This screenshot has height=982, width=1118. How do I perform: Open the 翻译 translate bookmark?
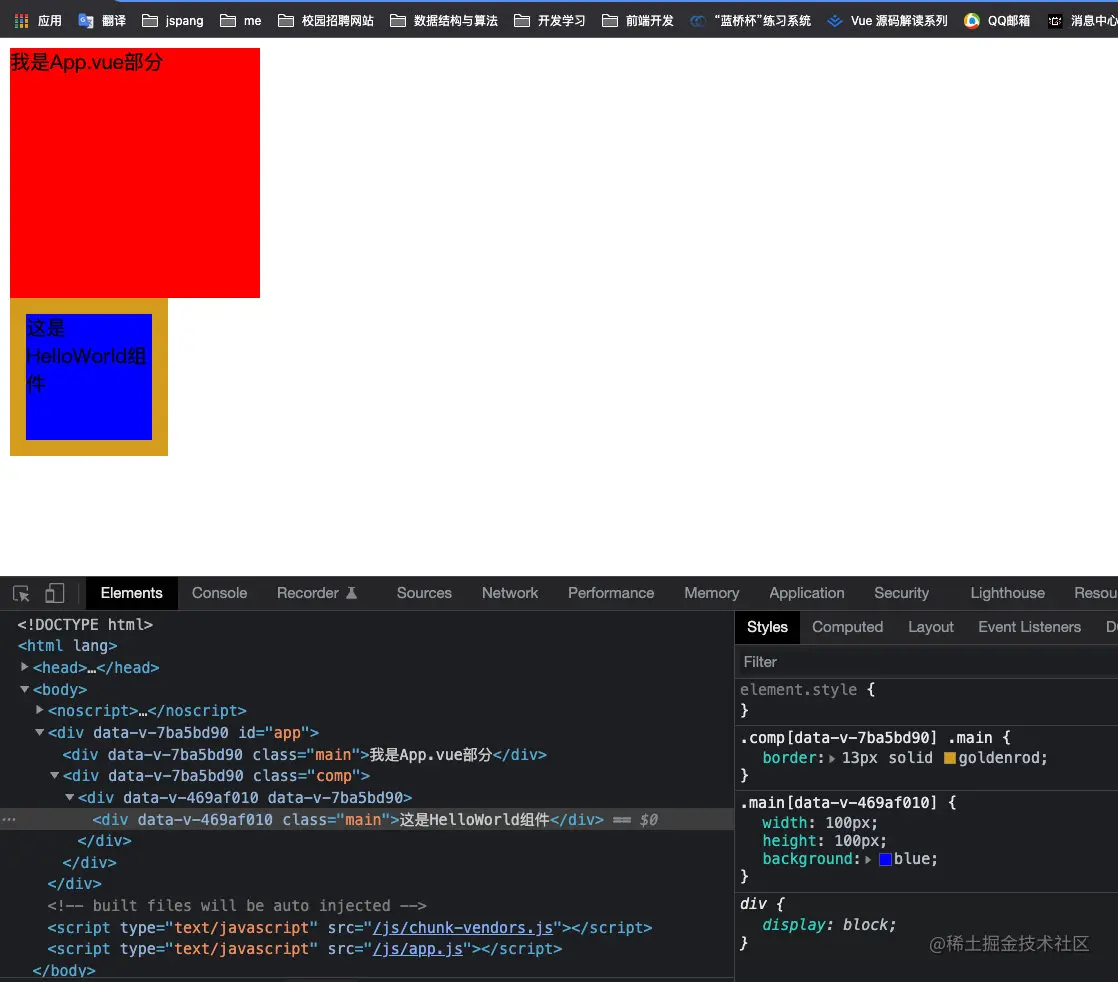[x=102, y=21]
